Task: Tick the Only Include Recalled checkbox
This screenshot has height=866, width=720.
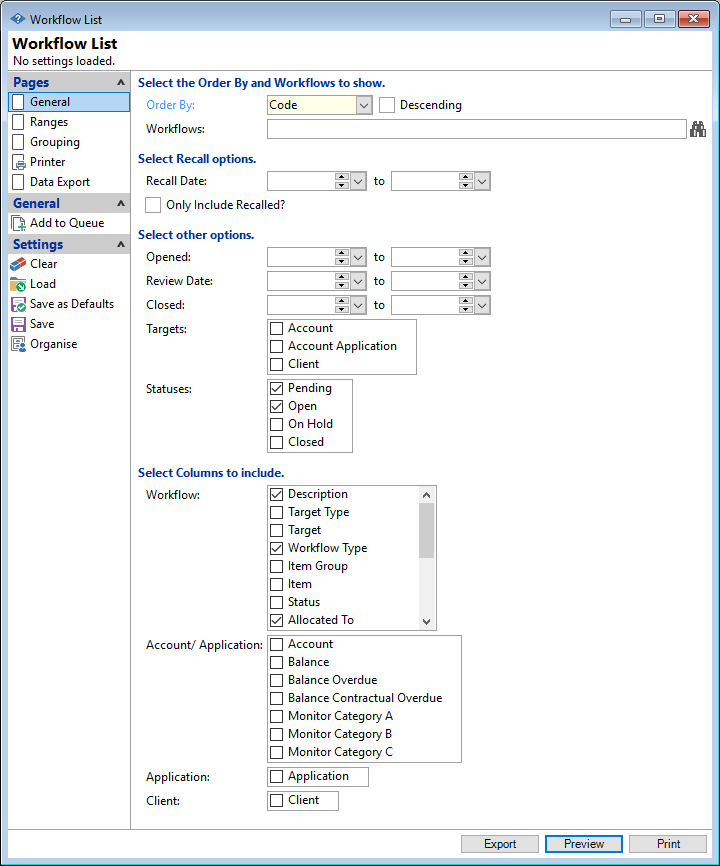Action: 153,205
